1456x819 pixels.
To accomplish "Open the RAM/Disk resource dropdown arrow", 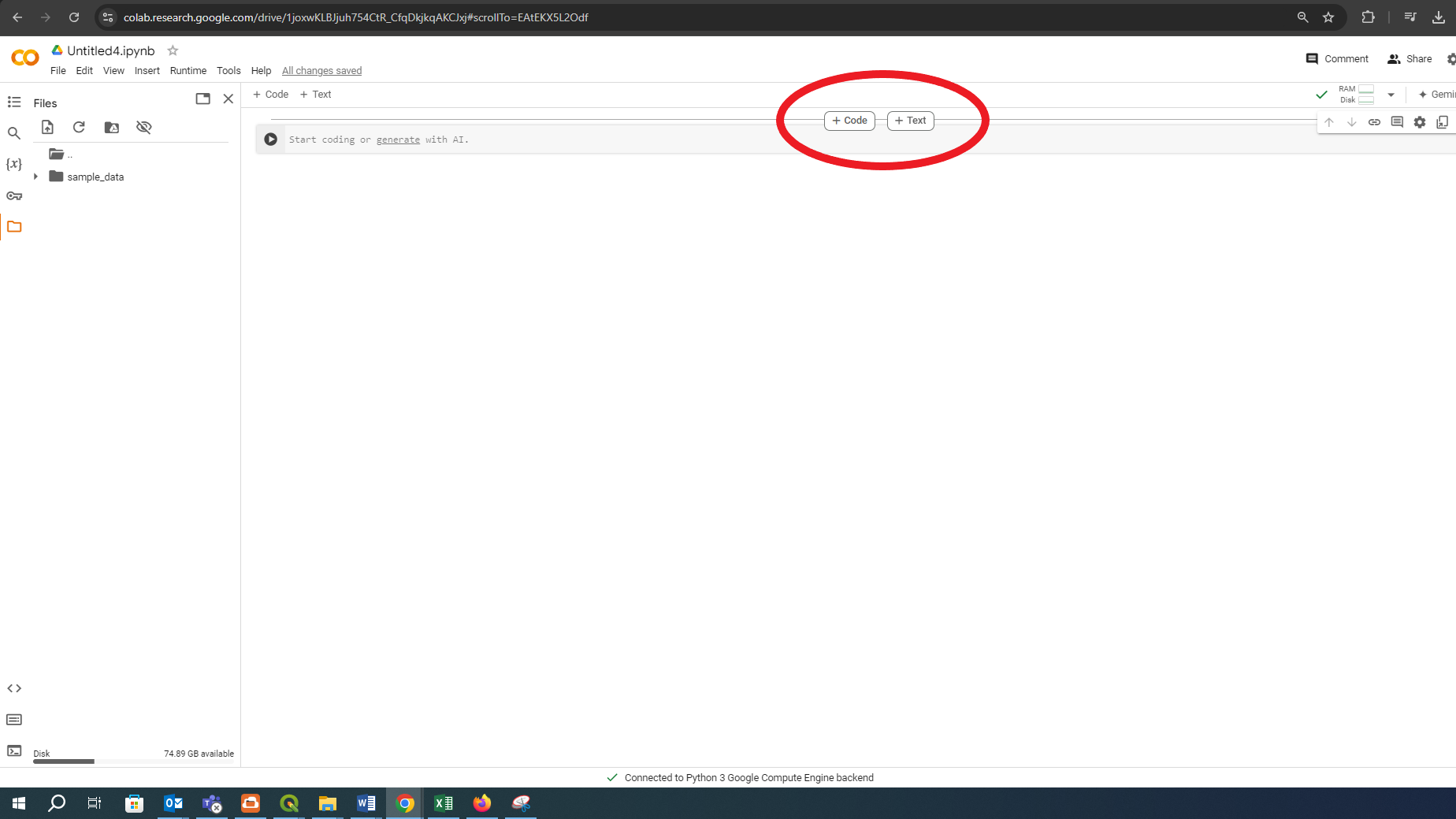I will (1391, 95).
